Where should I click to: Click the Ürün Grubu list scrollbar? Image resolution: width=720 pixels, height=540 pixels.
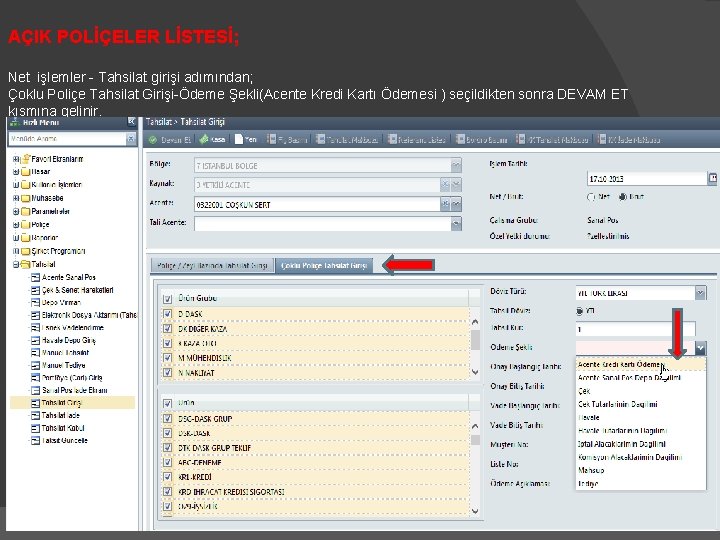(475, 347)
